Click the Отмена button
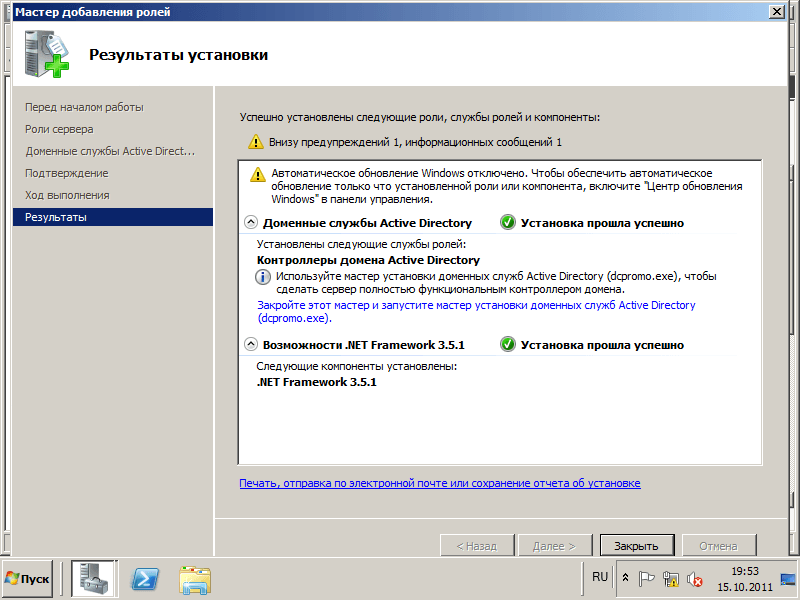Screen dimensions: 800x600 click(x=718, y=546)
